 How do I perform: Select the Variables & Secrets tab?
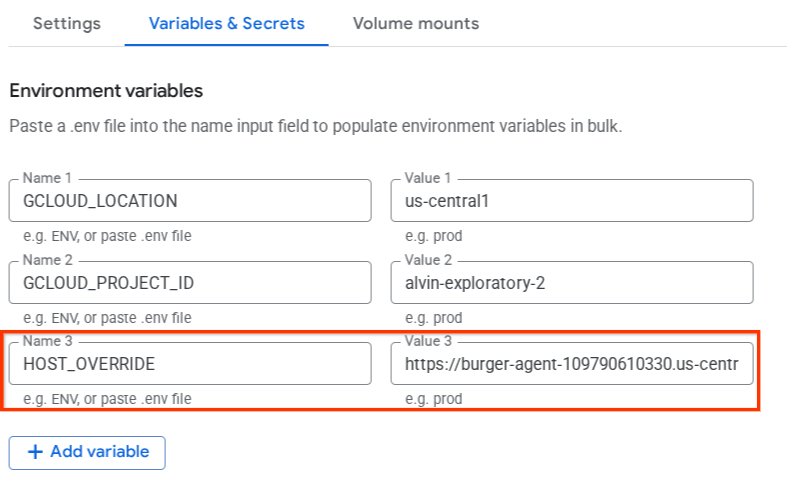[226, 23]
